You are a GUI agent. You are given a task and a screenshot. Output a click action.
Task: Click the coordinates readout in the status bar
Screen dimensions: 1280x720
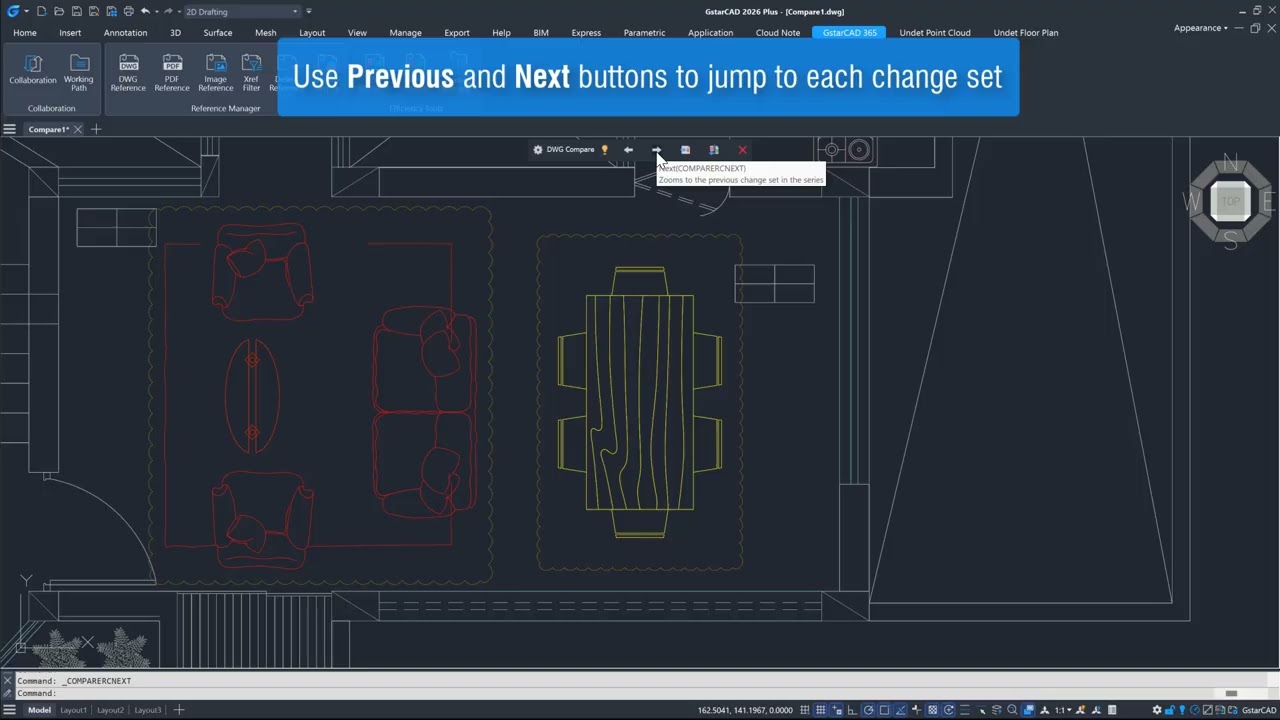745,710
